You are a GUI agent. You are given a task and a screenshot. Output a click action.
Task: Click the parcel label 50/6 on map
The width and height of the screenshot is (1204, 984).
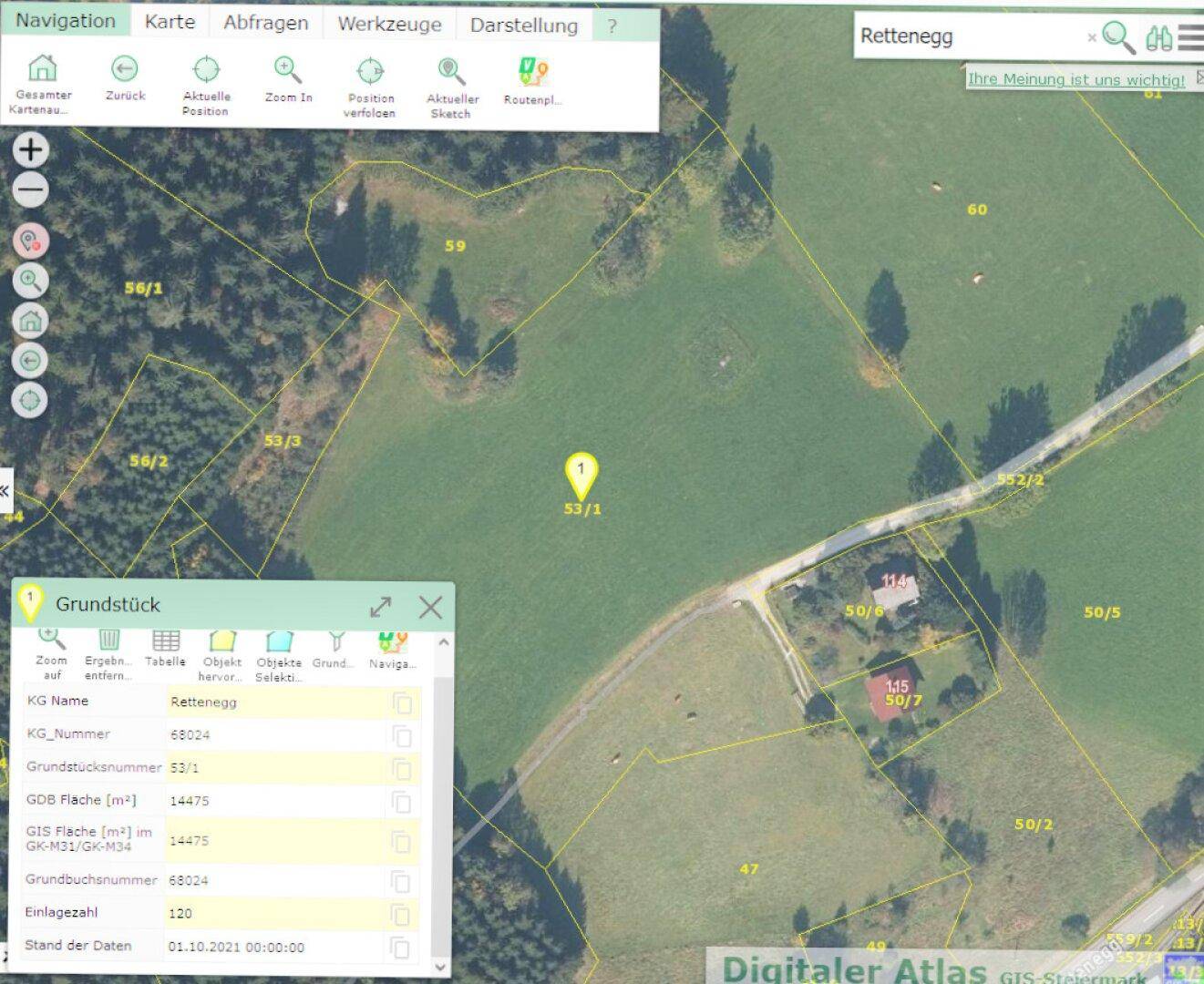click(864, 610)
